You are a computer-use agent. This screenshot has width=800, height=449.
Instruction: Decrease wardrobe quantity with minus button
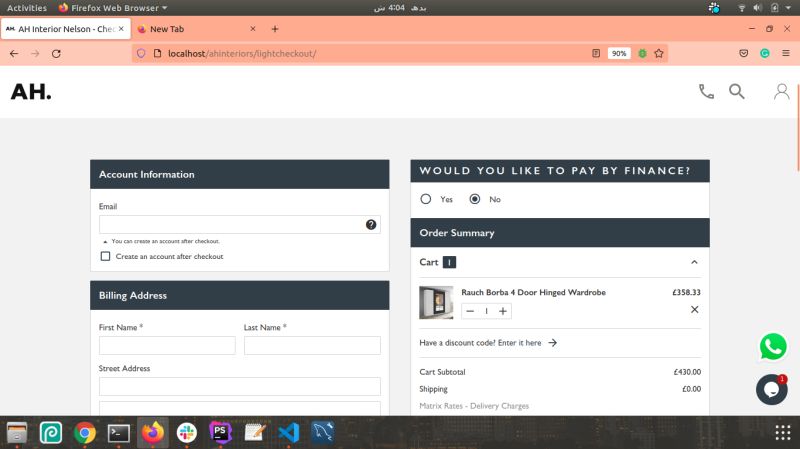470,311
